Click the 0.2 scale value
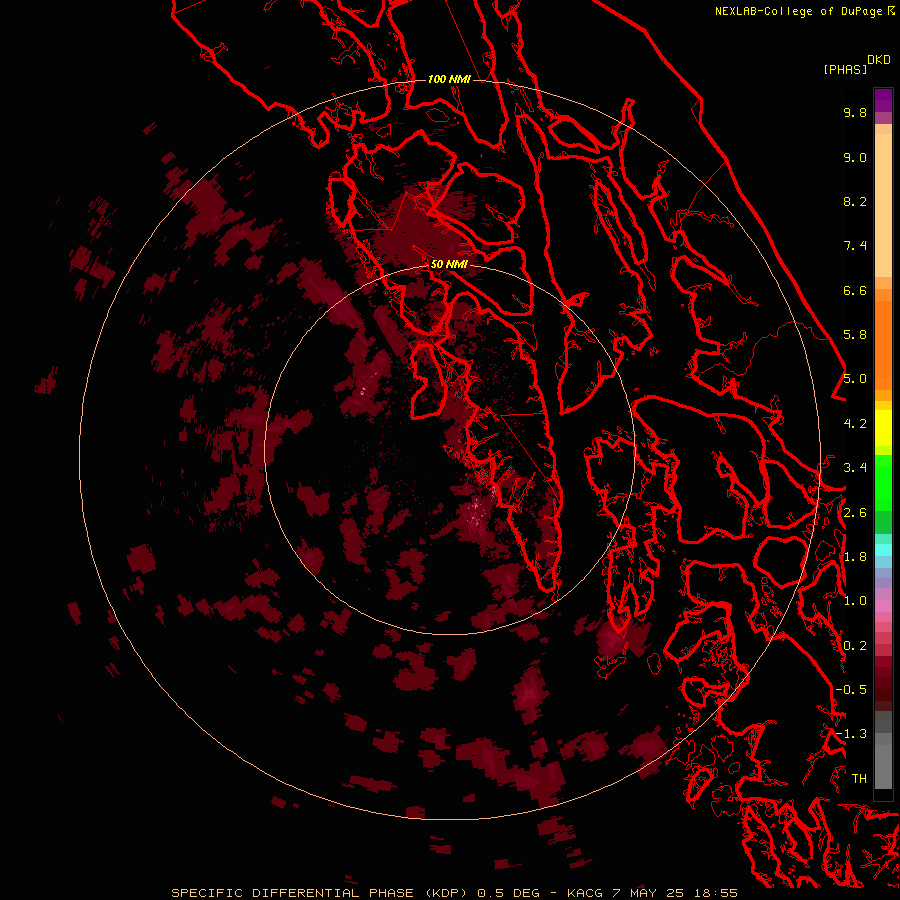Image resolution: width=900 pixels, height=900 pixels. (x=855, y=646)
